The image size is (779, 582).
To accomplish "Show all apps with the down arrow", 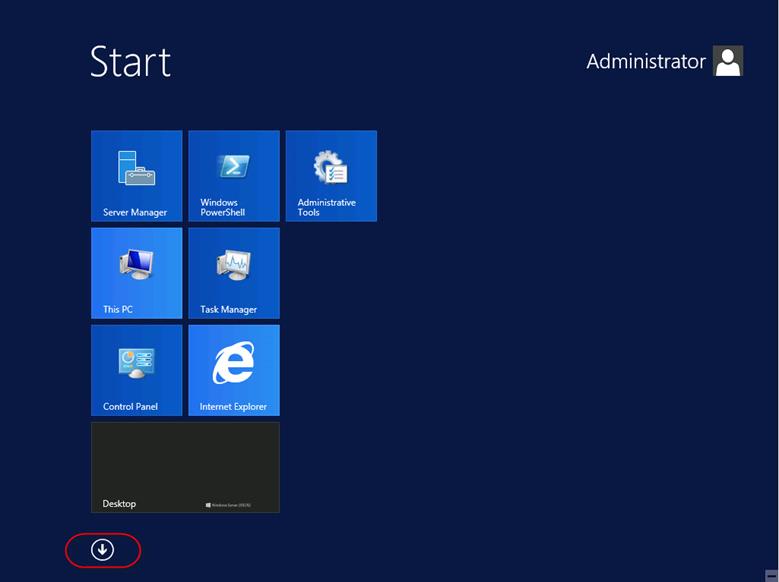I will click(102, 550).
